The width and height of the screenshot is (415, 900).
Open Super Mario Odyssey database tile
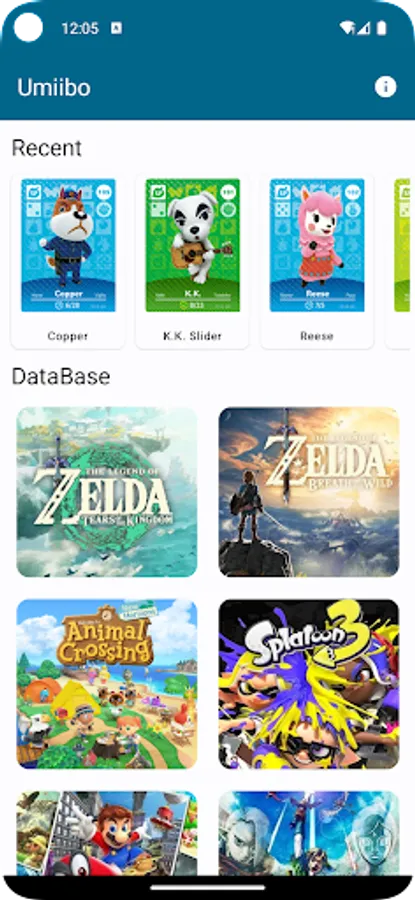tap(107, 833)
